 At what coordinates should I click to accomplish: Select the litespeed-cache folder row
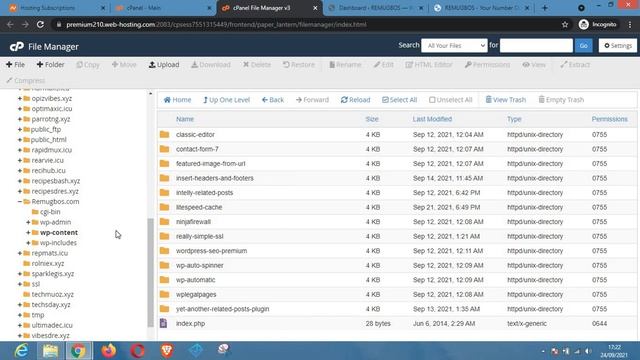click(x=397, y=207)
